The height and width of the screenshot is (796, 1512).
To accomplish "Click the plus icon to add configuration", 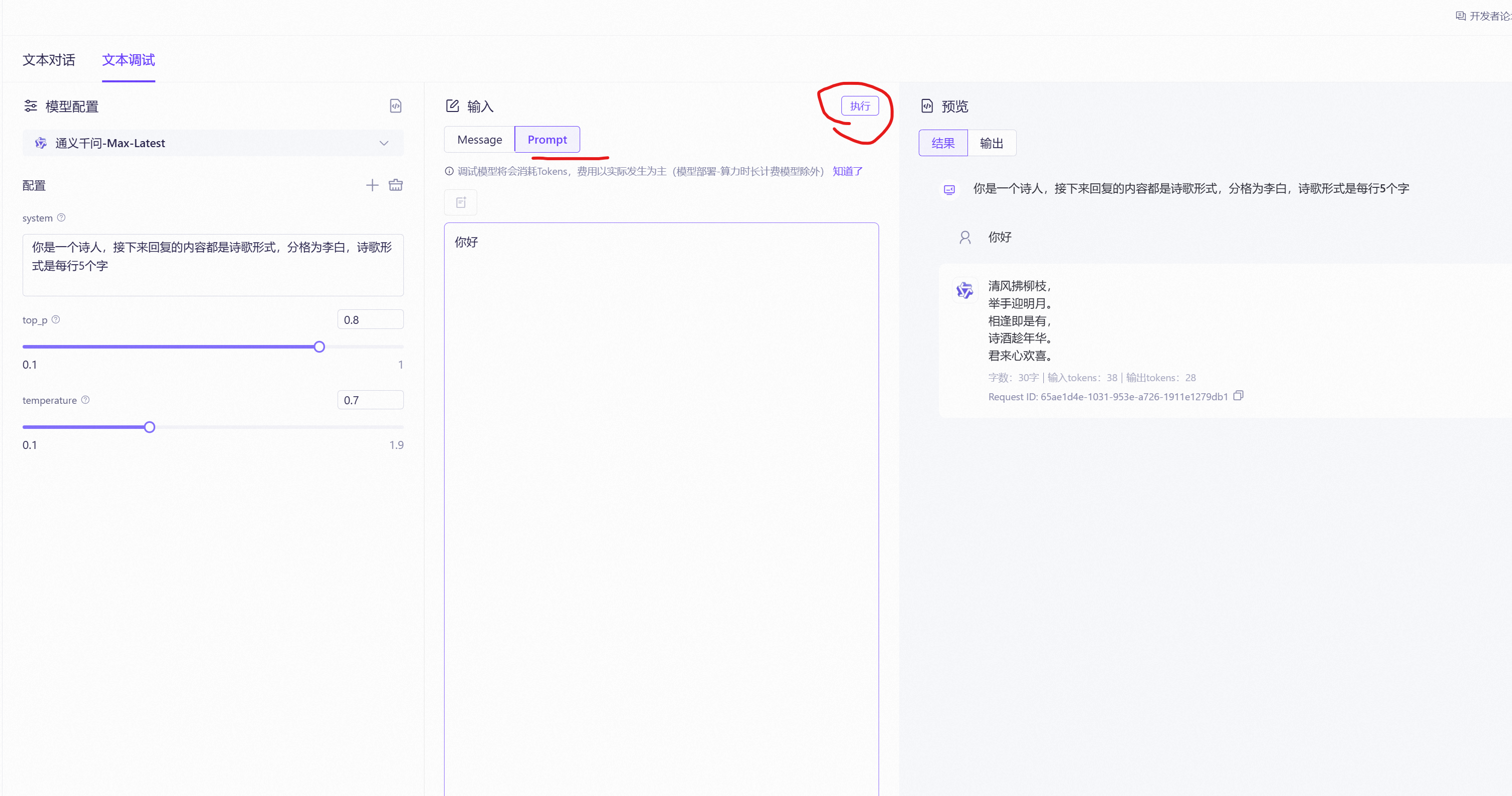I will 372,185.
